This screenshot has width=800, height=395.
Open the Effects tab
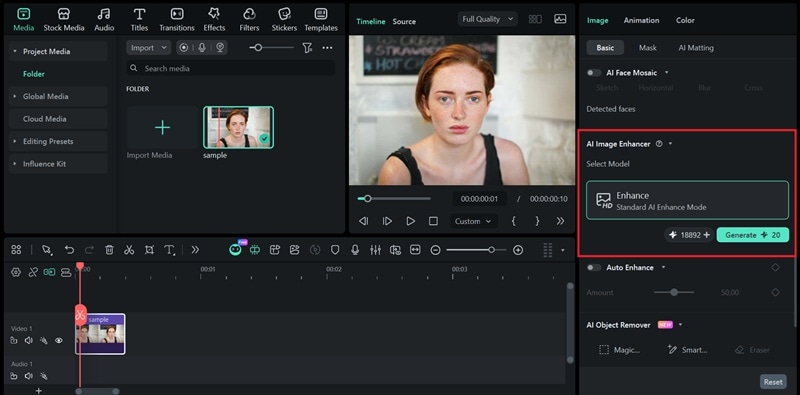(214, 20)
